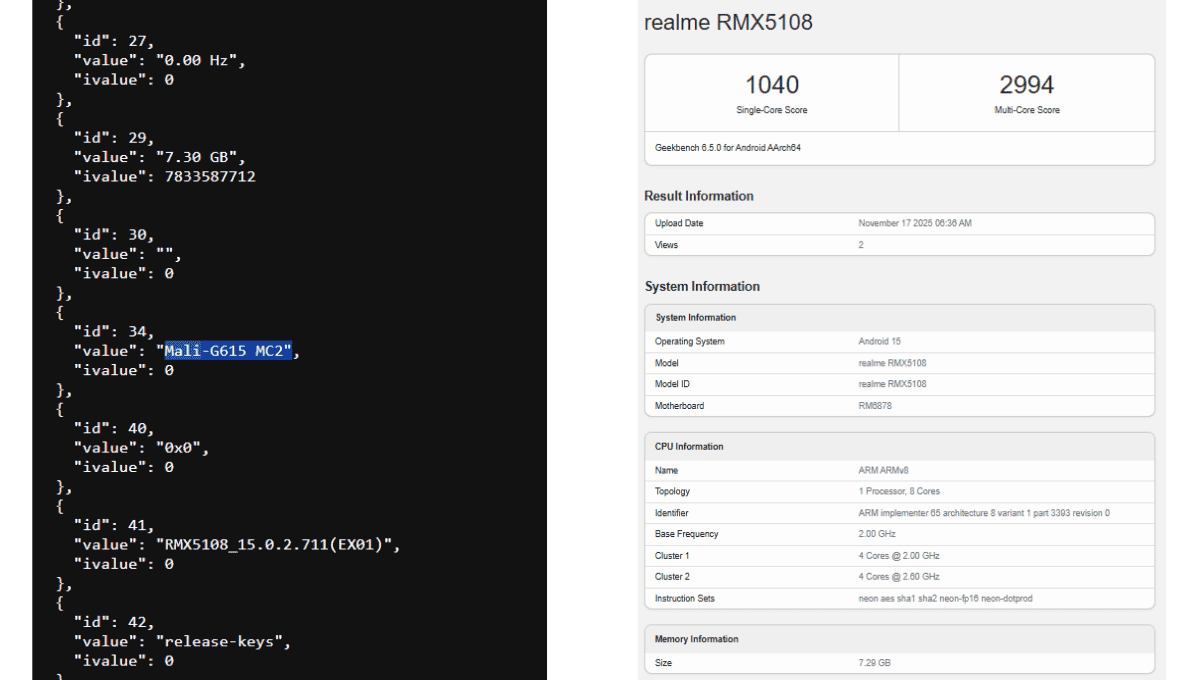The image size is (1200, 680).
Task: Click the CPU "Name" row label
Action: (666, 470)
